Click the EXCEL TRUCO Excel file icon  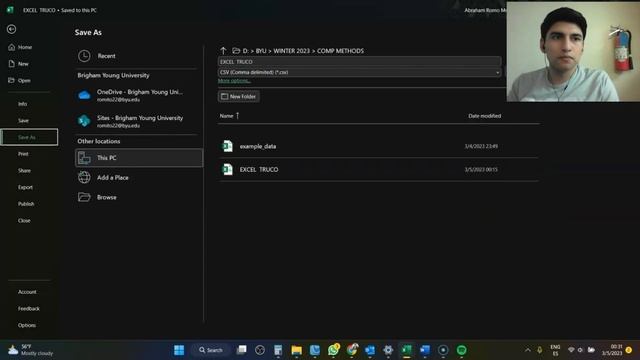[x=227, y=169]
